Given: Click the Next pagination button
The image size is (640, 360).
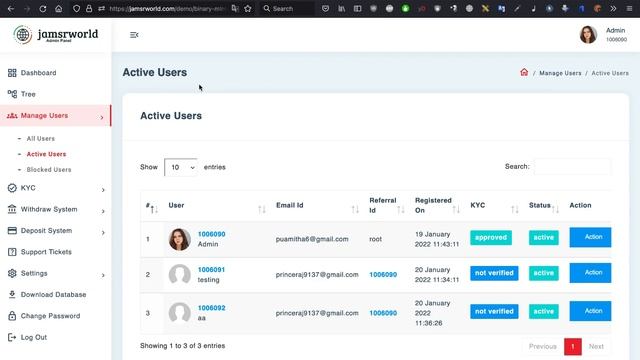Looking at the screenshot, I should point(596,347).
